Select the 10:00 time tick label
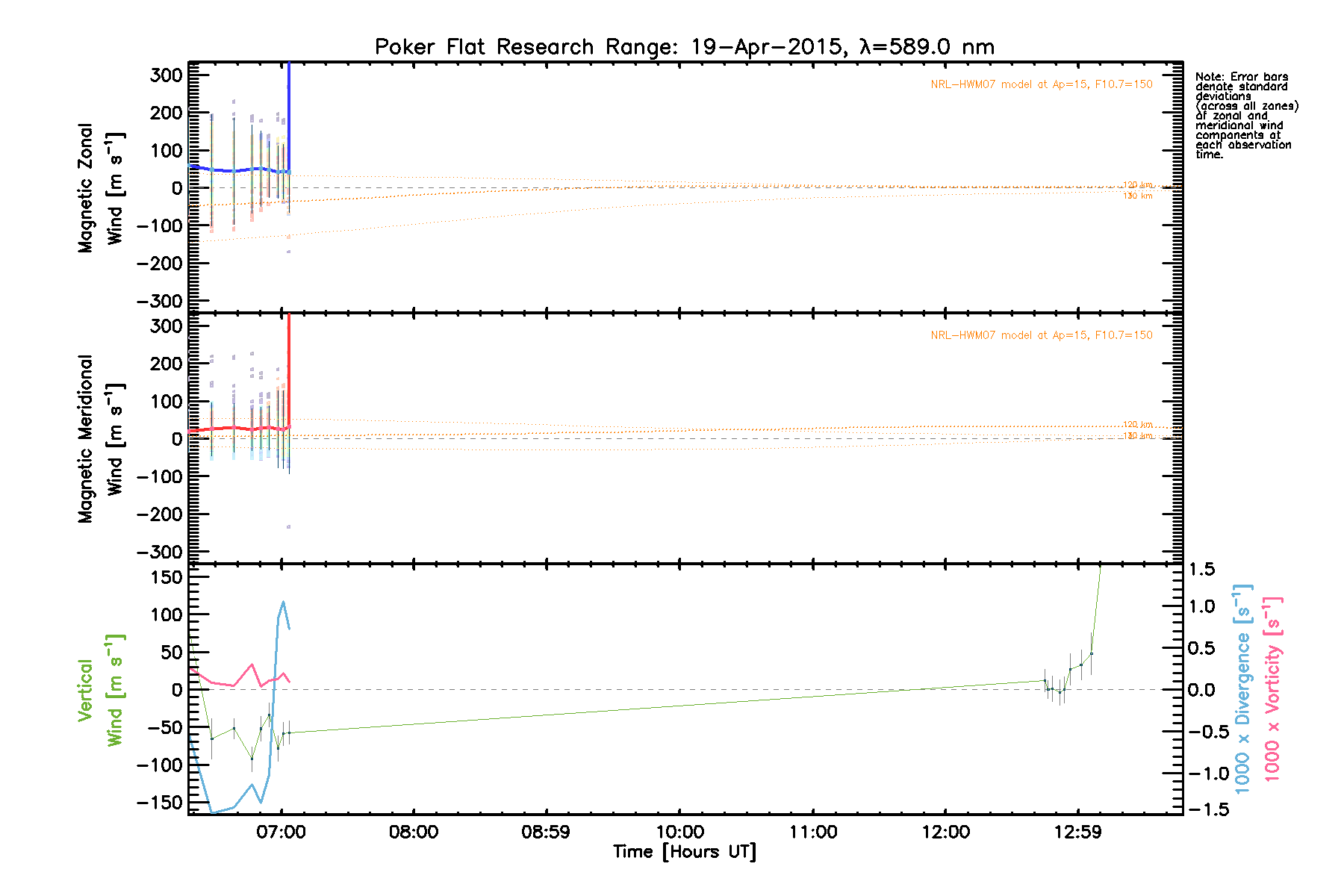 pyautogui.click(x=679, y=832)
